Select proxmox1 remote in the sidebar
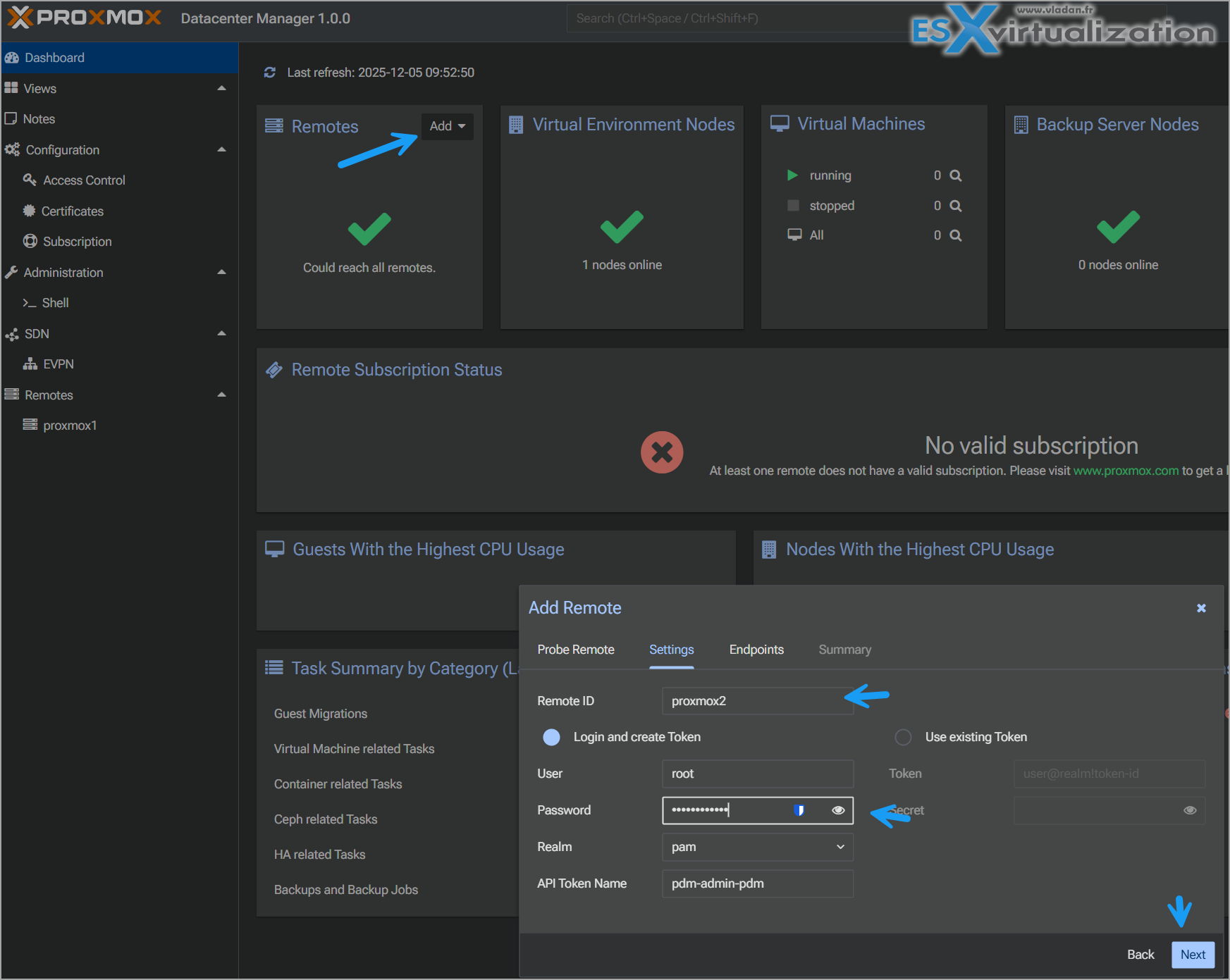Screen dimensions: 1230x980 pos(70,426)
